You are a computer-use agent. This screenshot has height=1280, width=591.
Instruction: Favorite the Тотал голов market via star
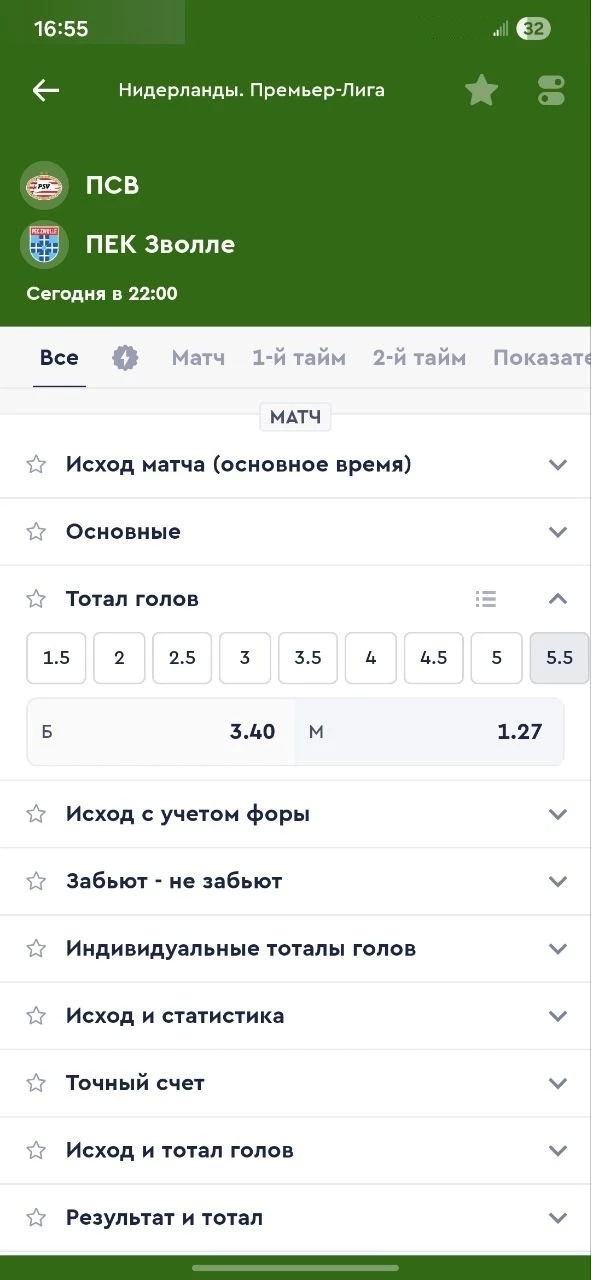point(36,598)
